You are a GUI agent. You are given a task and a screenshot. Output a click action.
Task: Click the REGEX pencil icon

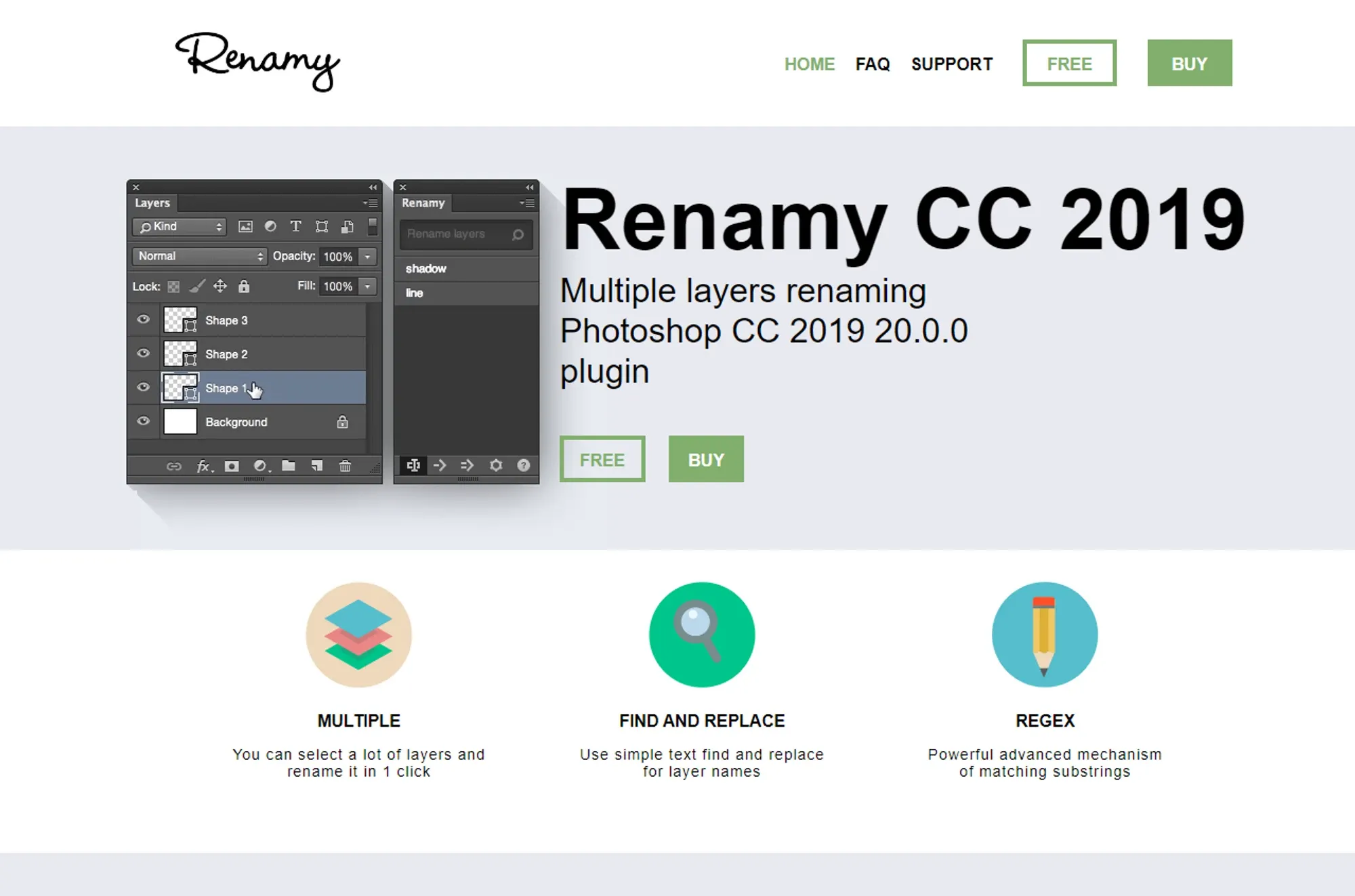tap(1045, 635)
